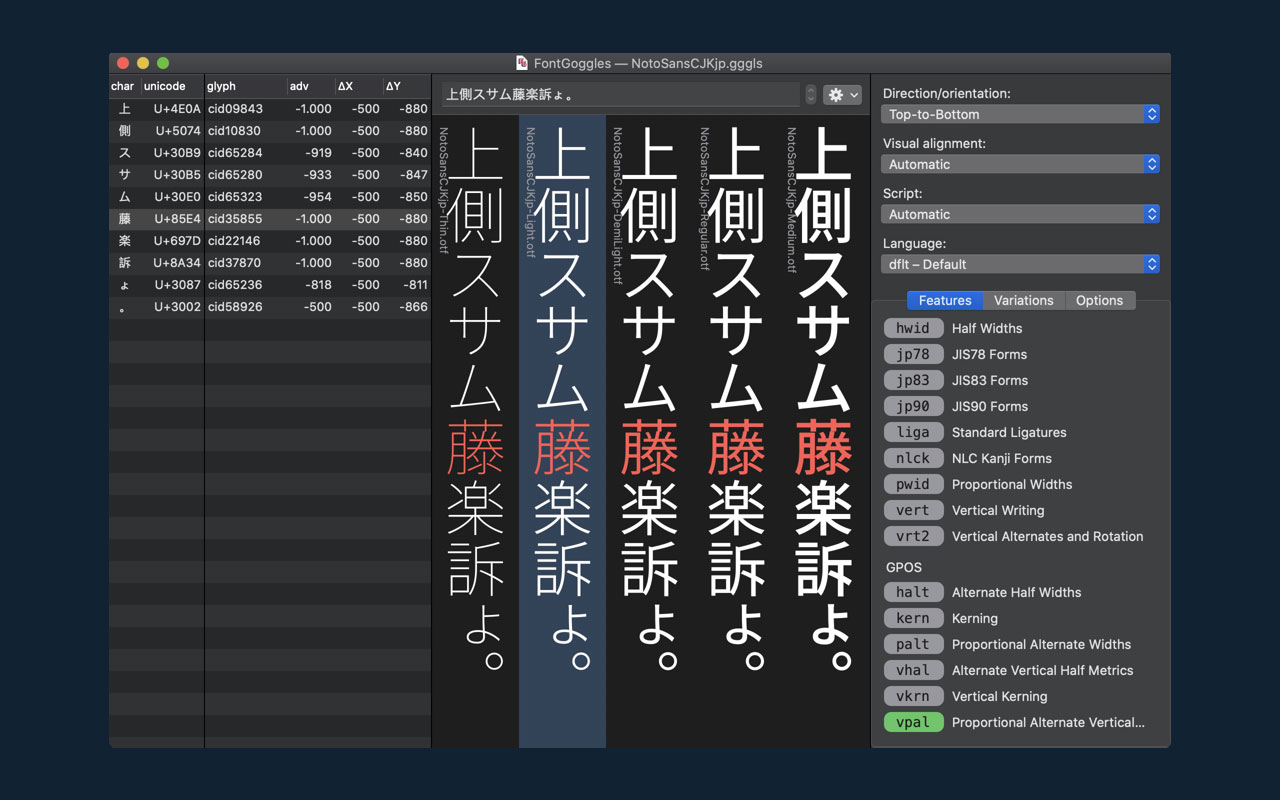Viewport: 1280px width, 800px height.
Task: Select the glyph row cid35855
Action: [270, 219]
